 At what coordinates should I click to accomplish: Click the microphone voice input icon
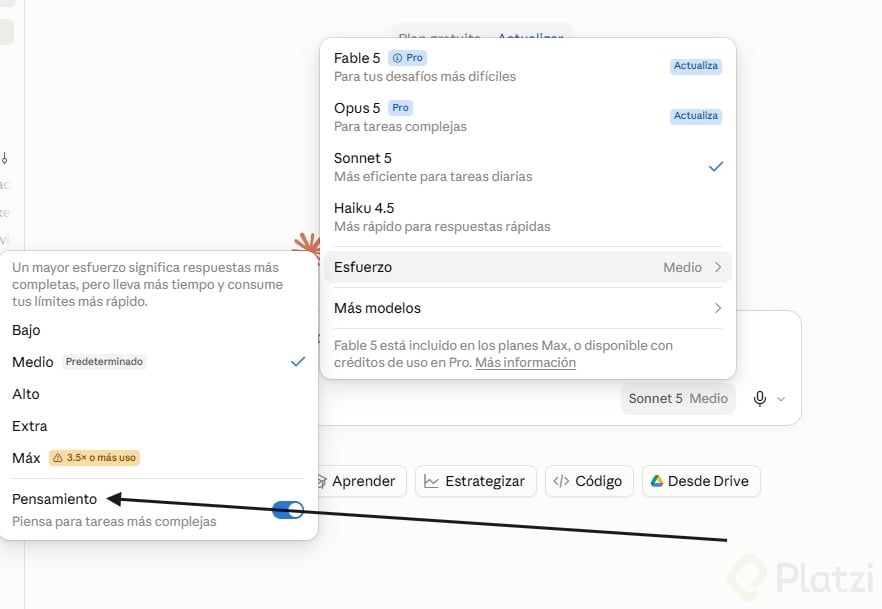pos(759,398)
